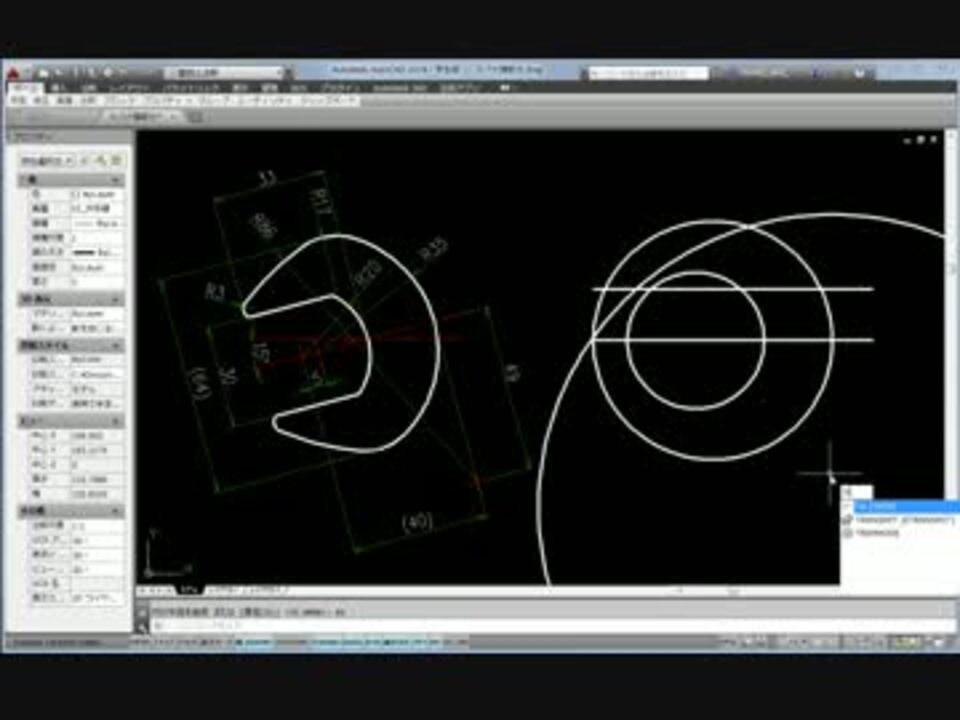Select the second TRANSPARENCY suggestion in autocomplete list
The width and height of the screenshot is (960, 720).
(x=901, y=520)
